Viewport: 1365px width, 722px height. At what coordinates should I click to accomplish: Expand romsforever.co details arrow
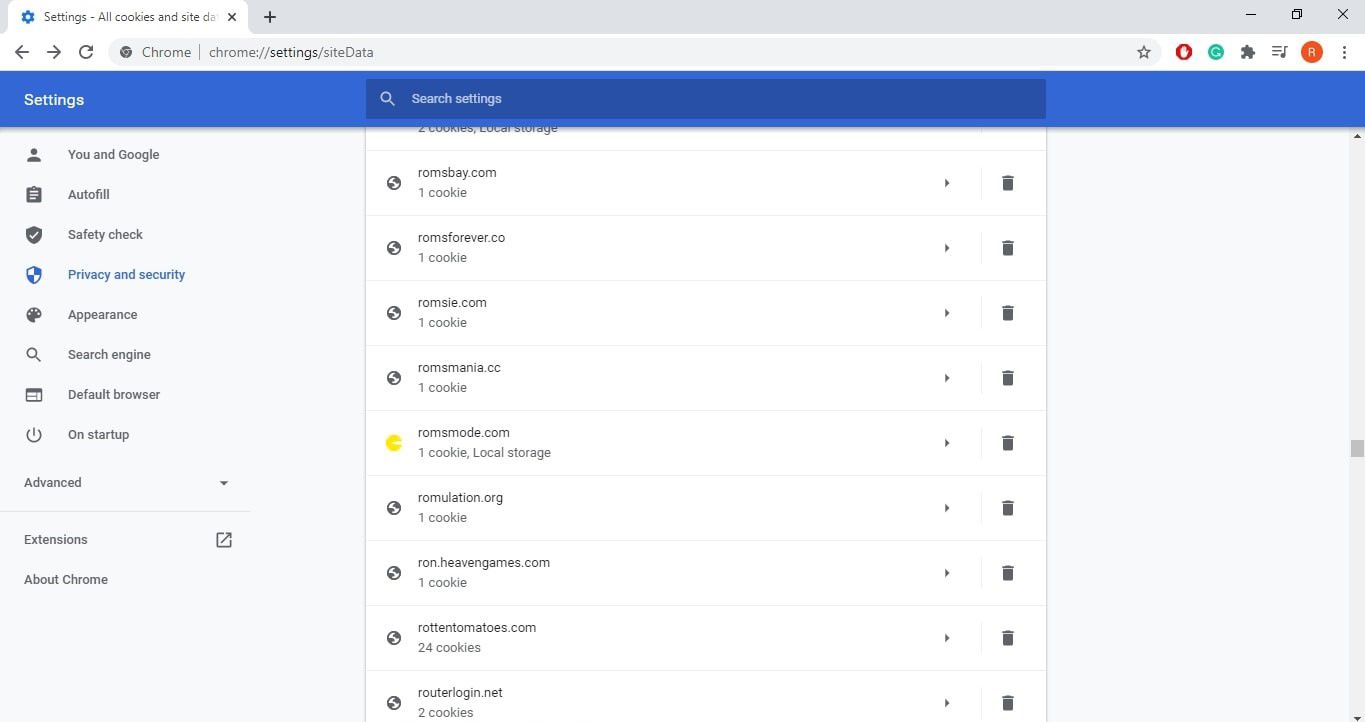click(x=946, y=248)
